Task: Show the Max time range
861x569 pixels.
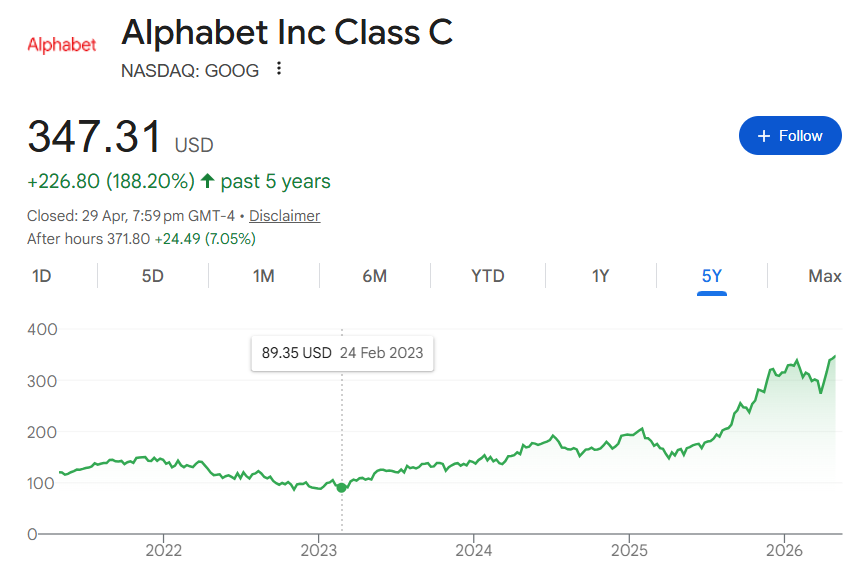Action: point(825,276)
